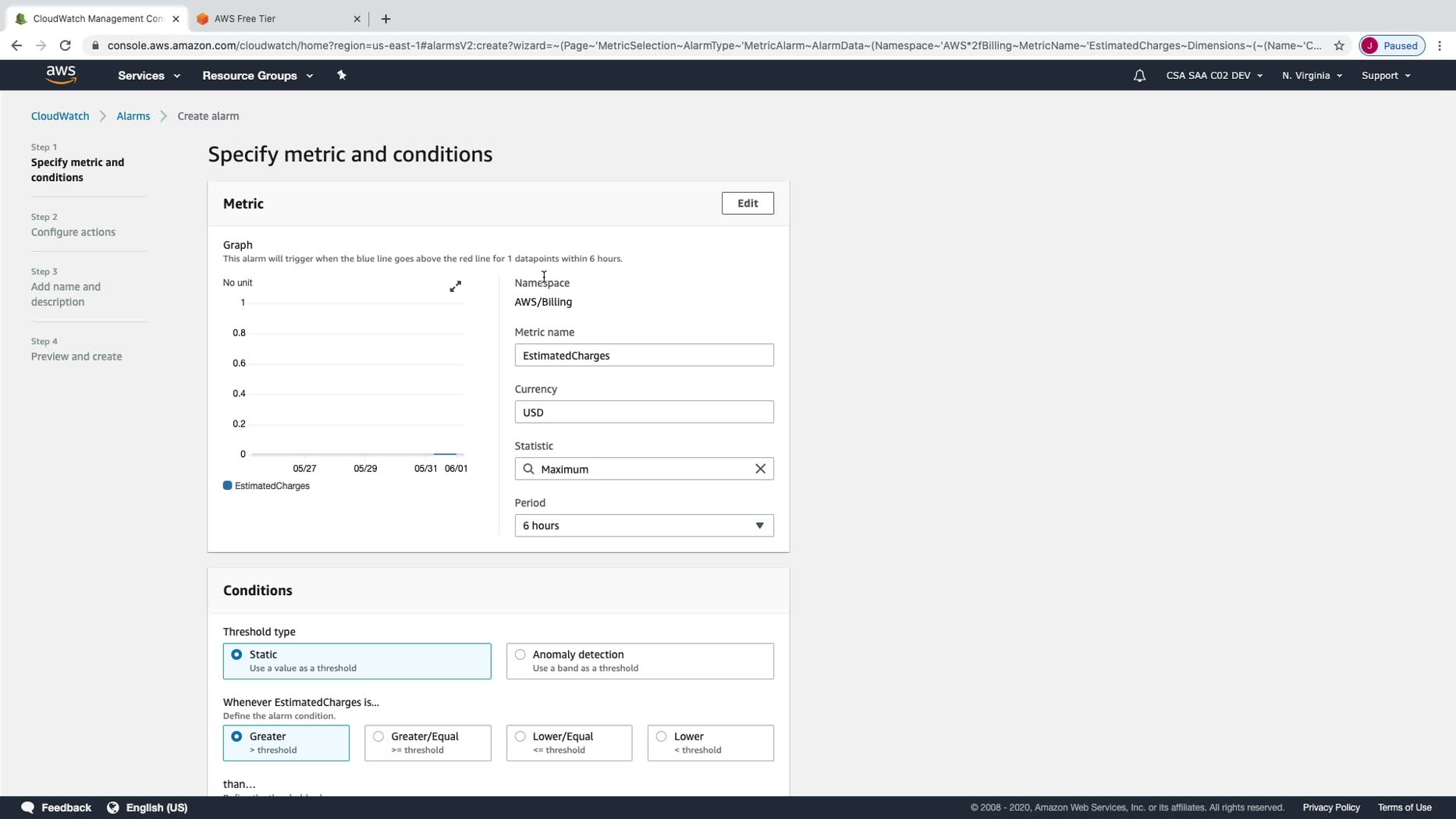Open the N. Virginia region selector
1456x819 pixels.
tap(1311, 76)
